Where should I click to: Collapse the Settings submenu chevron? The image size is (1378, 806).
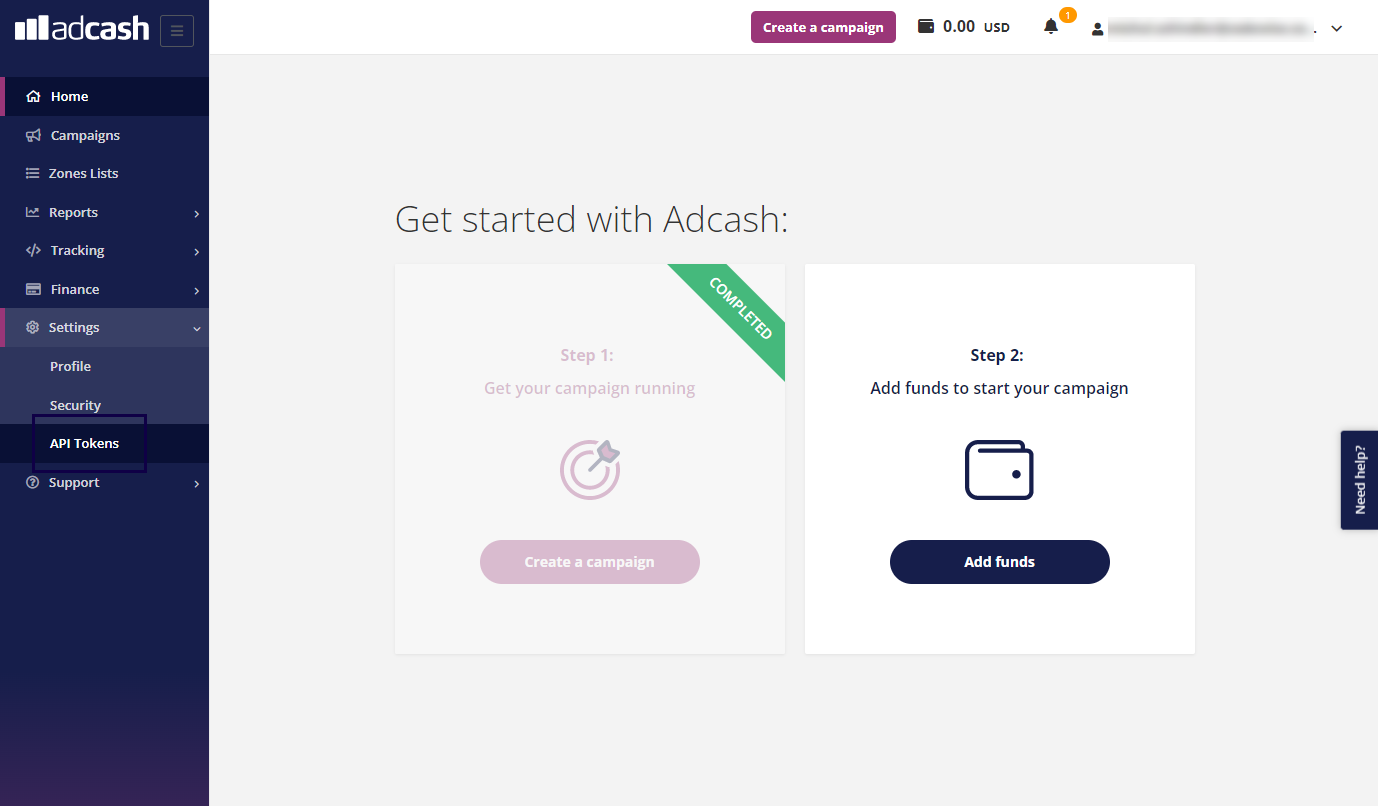tap(196, 327)
